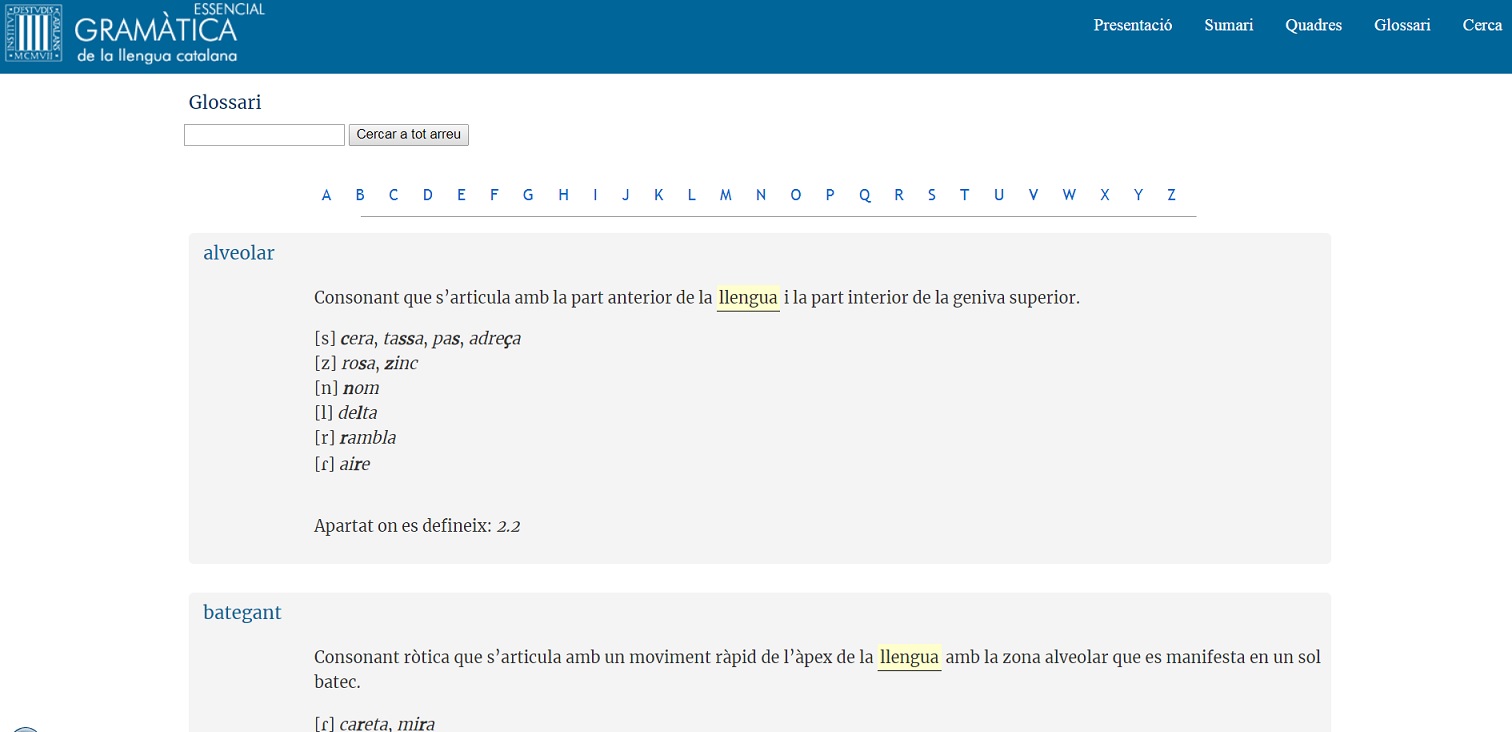Go to the Sumari page
Image resolution: width=1512 pixels, height=732 pixels.
1228,25
